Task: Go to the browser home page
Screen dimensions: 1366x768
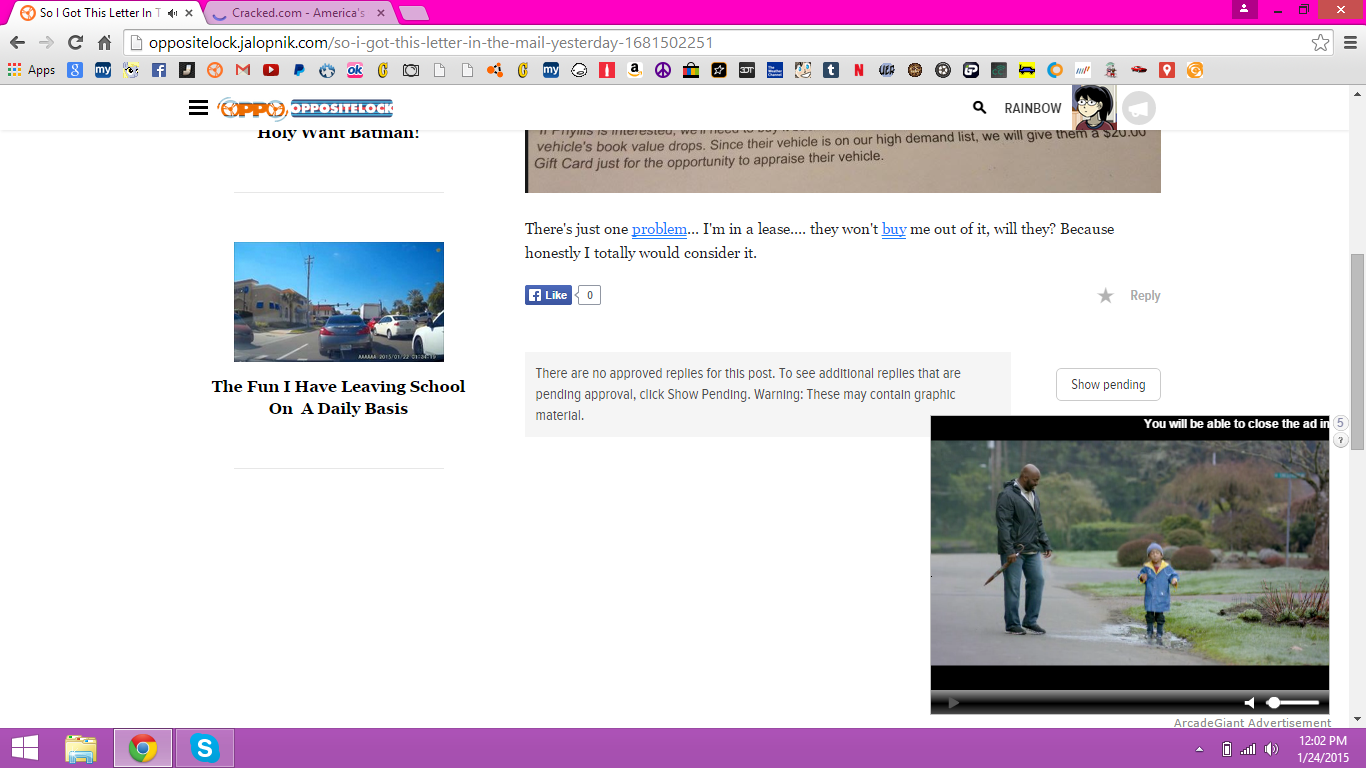Action: point(104,43)
